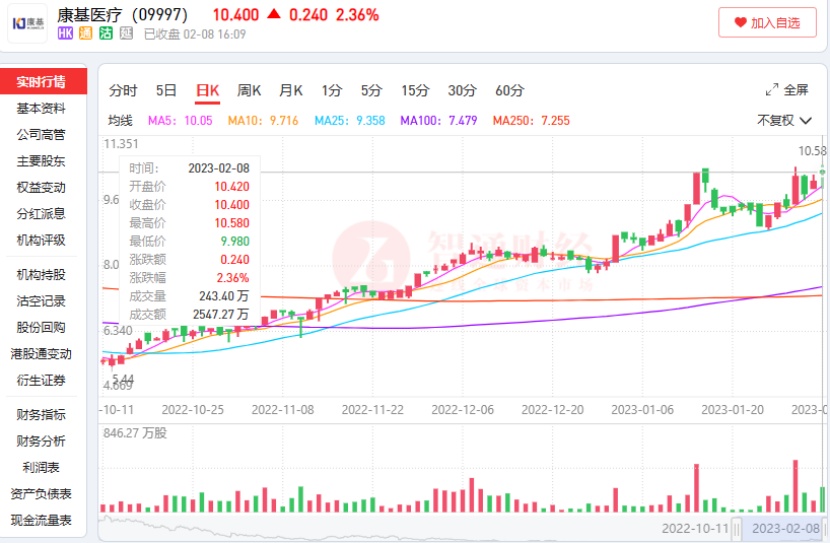Open 港股通变动 in the sidebar
830x543 pixels.
point(41,354)
